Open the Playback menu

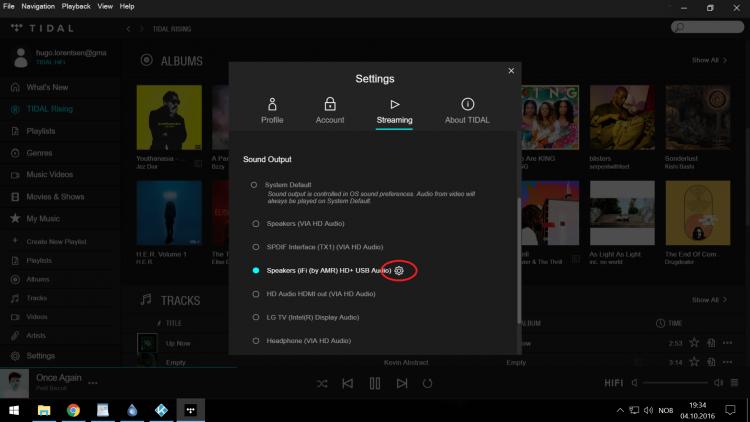pyautogui.click(x=76, y=6)
